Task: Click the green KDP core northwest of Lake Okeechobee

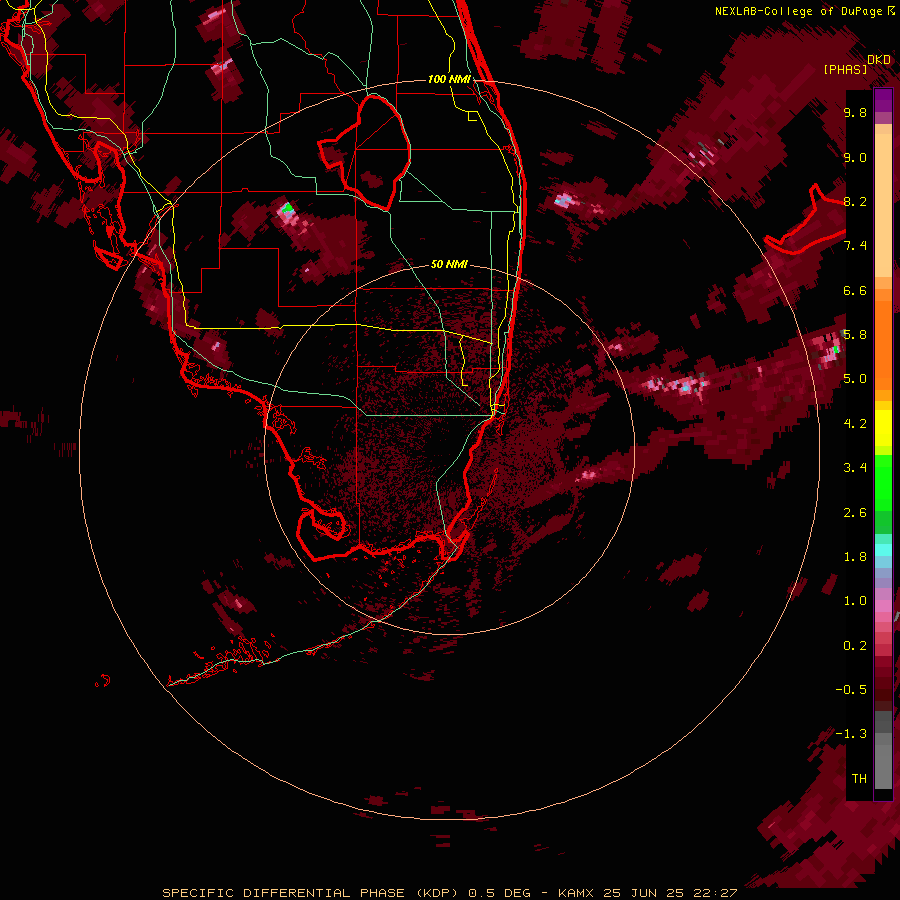Action: coord(288,208)
